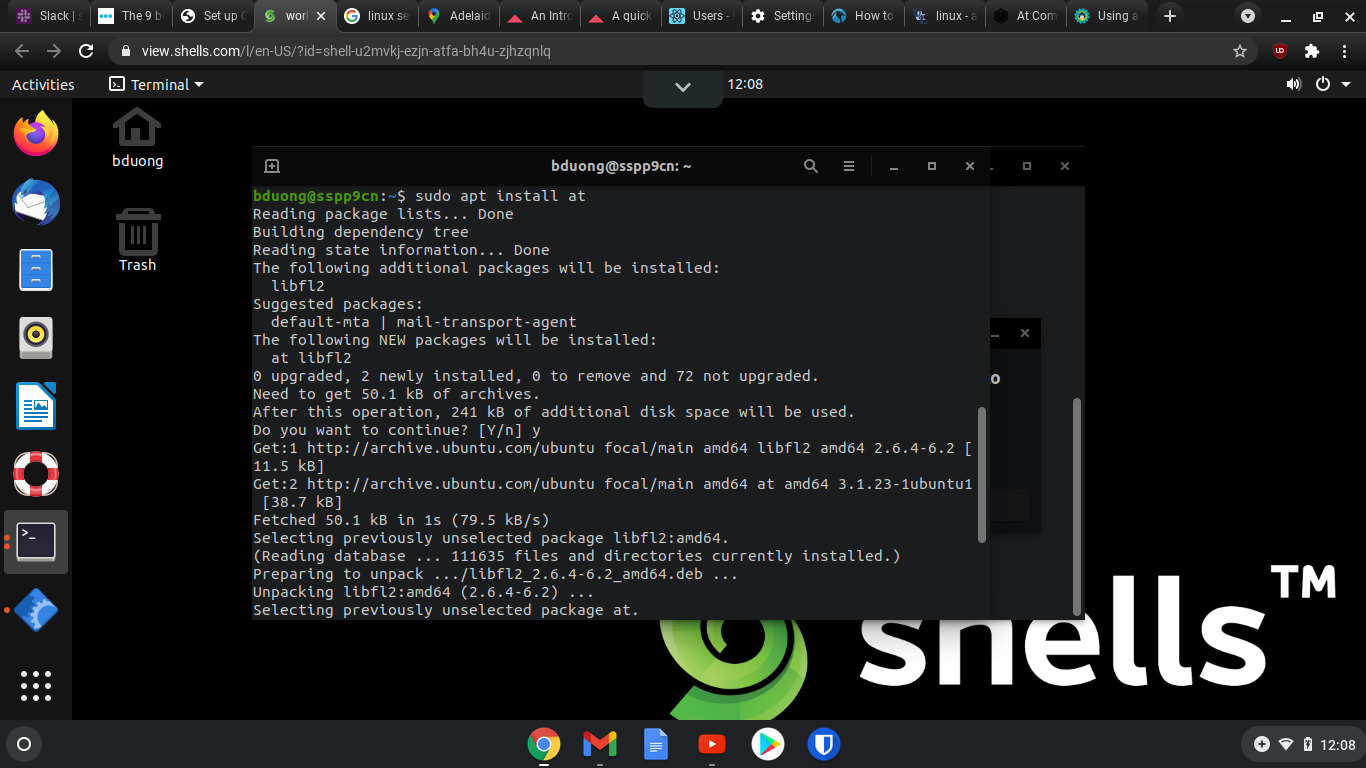Click the uBlock Origin extension icon

[1280, 51]
